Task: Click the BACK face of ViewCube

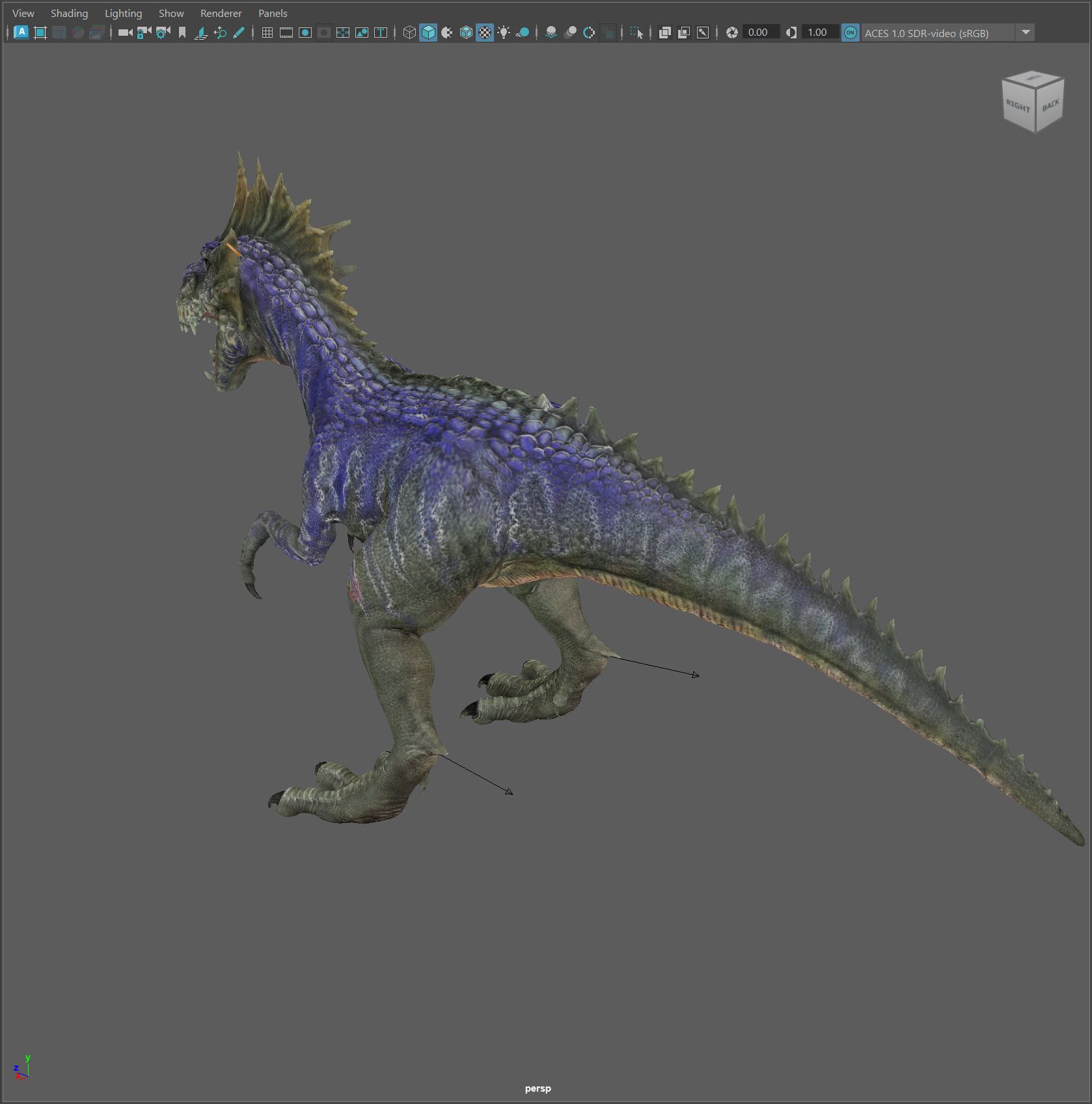Action: pyautogui.click(x=1050, y=106)
